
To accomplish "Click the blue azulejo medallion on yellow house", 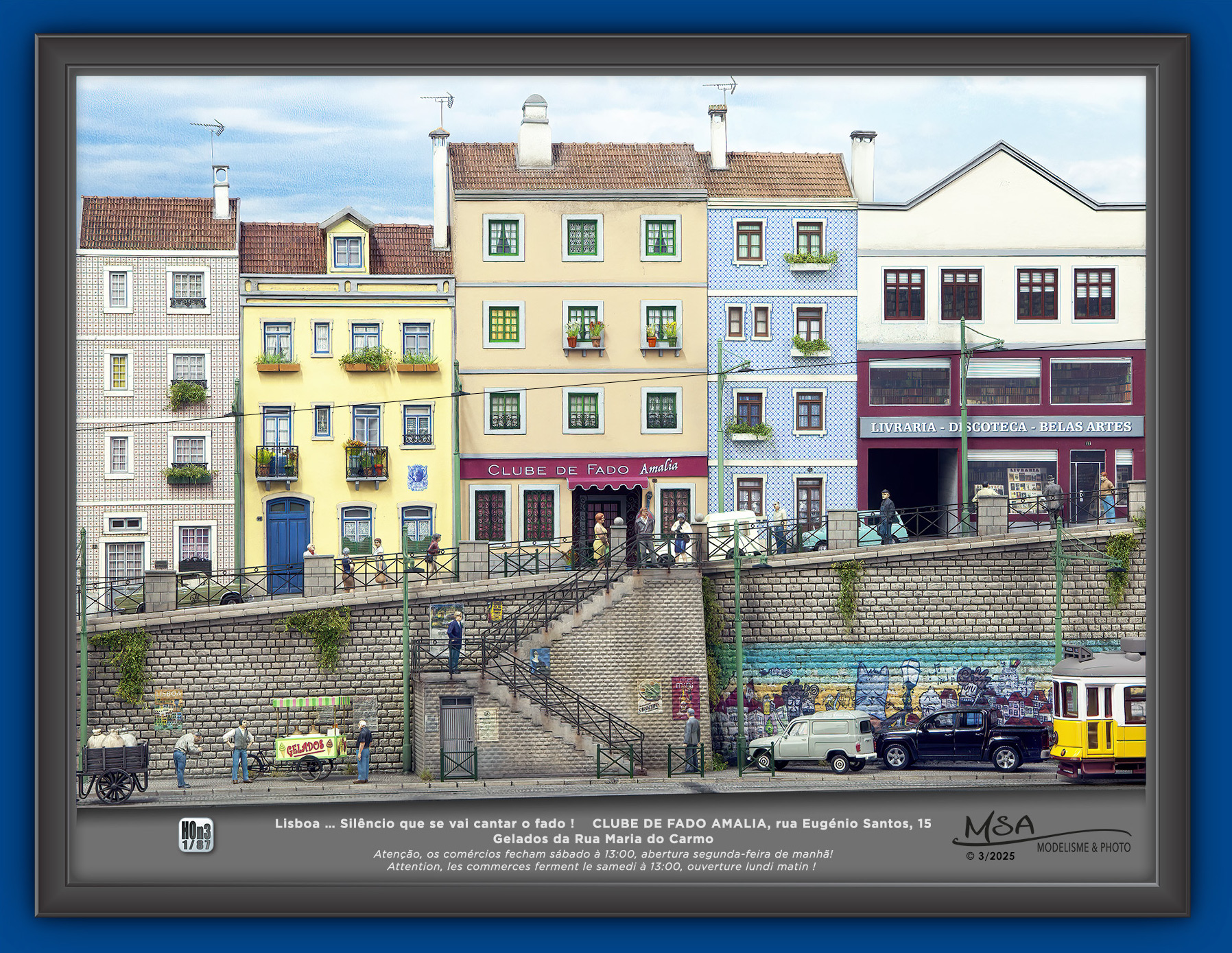I will click(417, 477).
